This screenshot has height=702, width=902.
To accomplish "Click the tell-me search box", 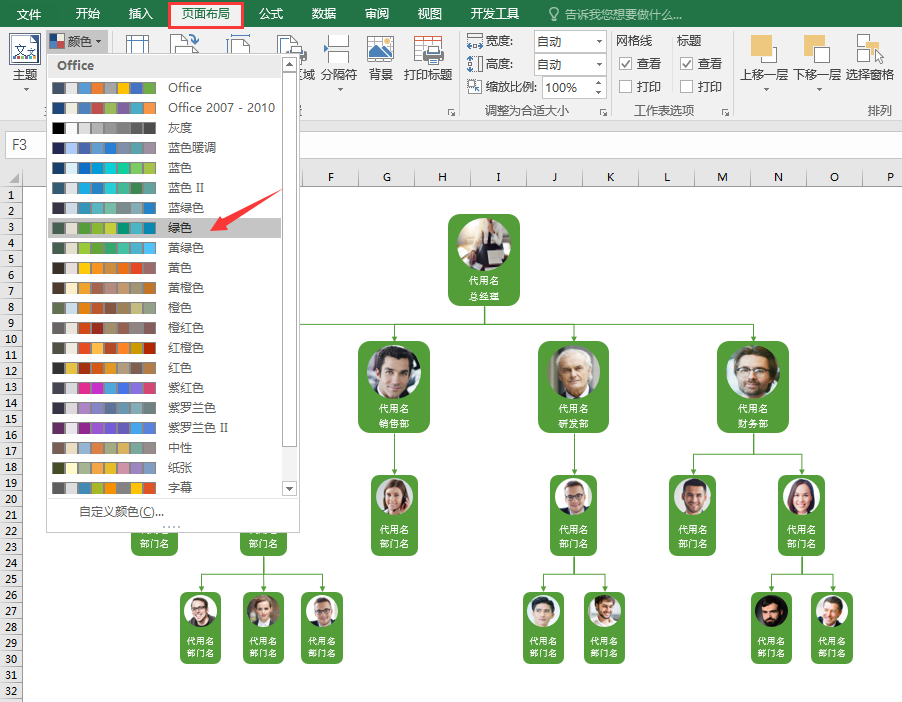I will pyautogui.click(x=623, y=14).
